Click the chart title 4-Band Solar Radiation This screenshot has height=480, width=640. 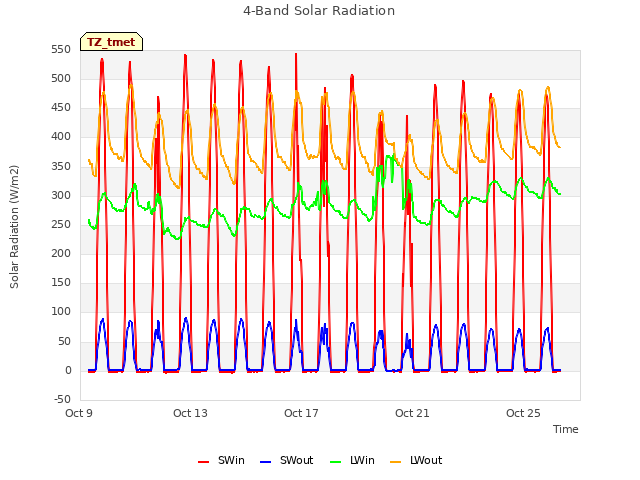[319, 11]
